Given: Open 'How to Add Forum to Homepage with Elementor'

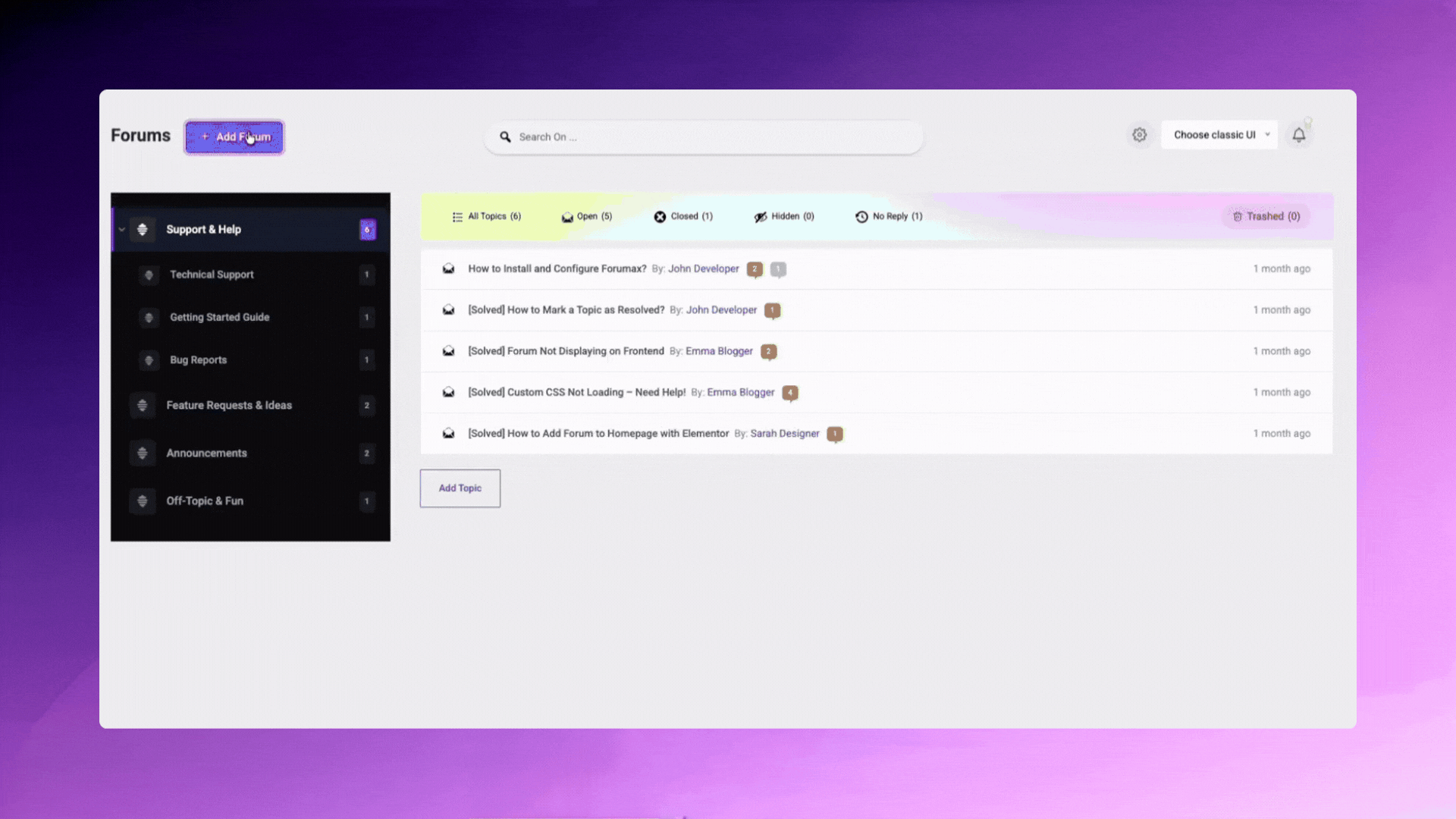Looking at the screenshot, I should pos(598,434).
